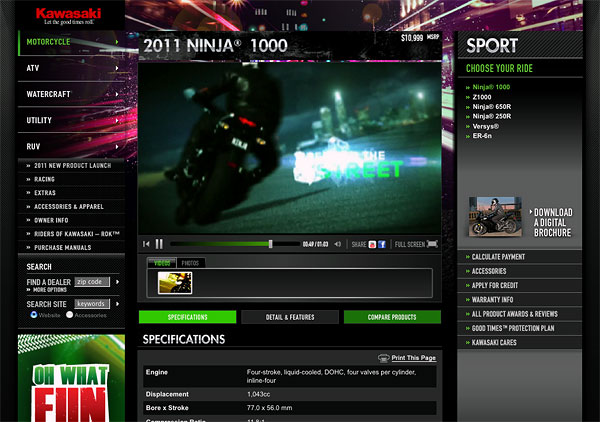Open Purchase Manuals link
The height and width of the screenshot is (422, 600).
[62, 248]
